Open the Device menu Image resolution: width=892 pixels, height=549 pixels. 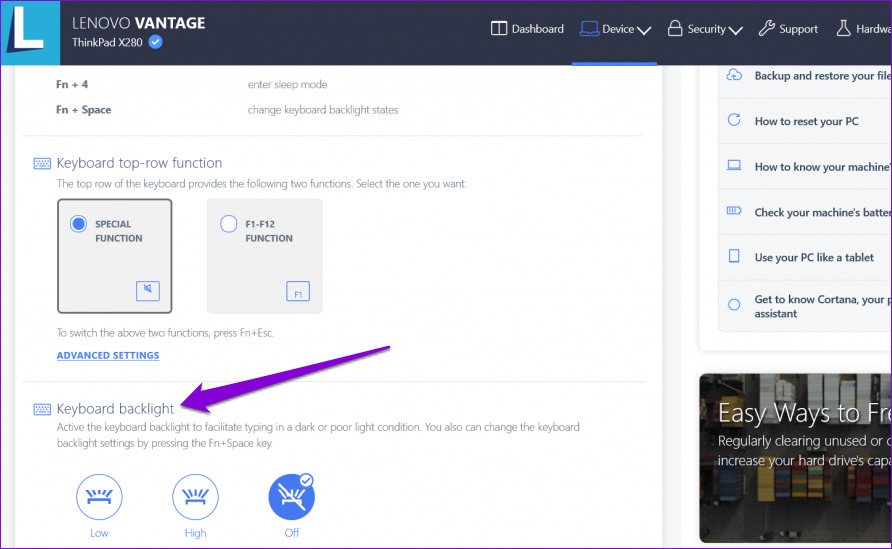tap(615, 29)
